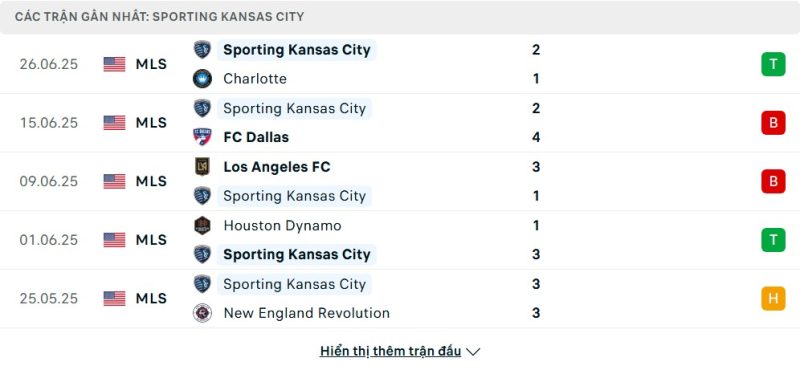The width and height of the screenshot is (800, 374).
Task: Click the New England Revolution crest
Action: pos(203,313)
